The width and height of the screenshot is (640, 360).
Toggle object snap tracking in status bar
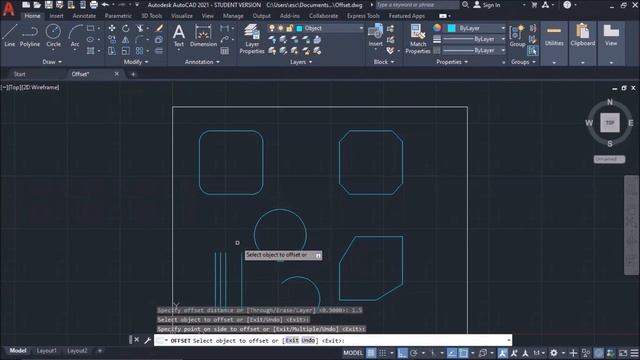tap(452, 353)
